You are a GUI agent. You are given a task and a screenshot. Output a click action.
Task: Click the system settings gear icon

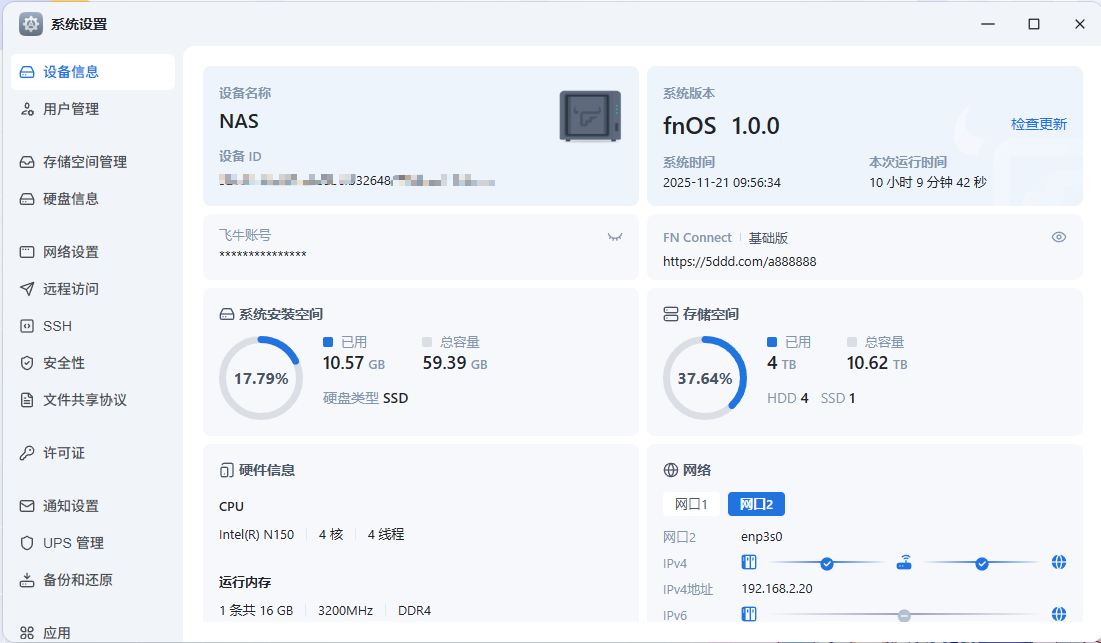[31, 24]
